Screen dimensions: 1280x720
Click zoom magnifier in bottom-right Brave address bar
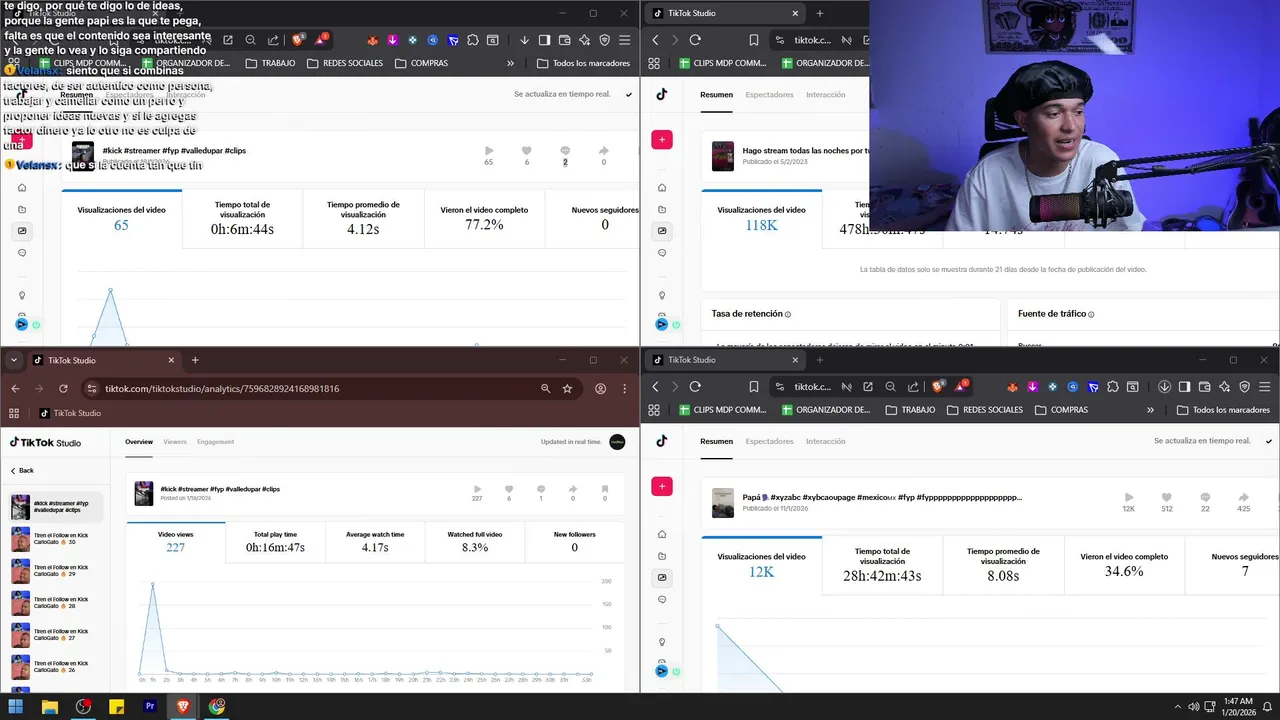click(890, 386)
